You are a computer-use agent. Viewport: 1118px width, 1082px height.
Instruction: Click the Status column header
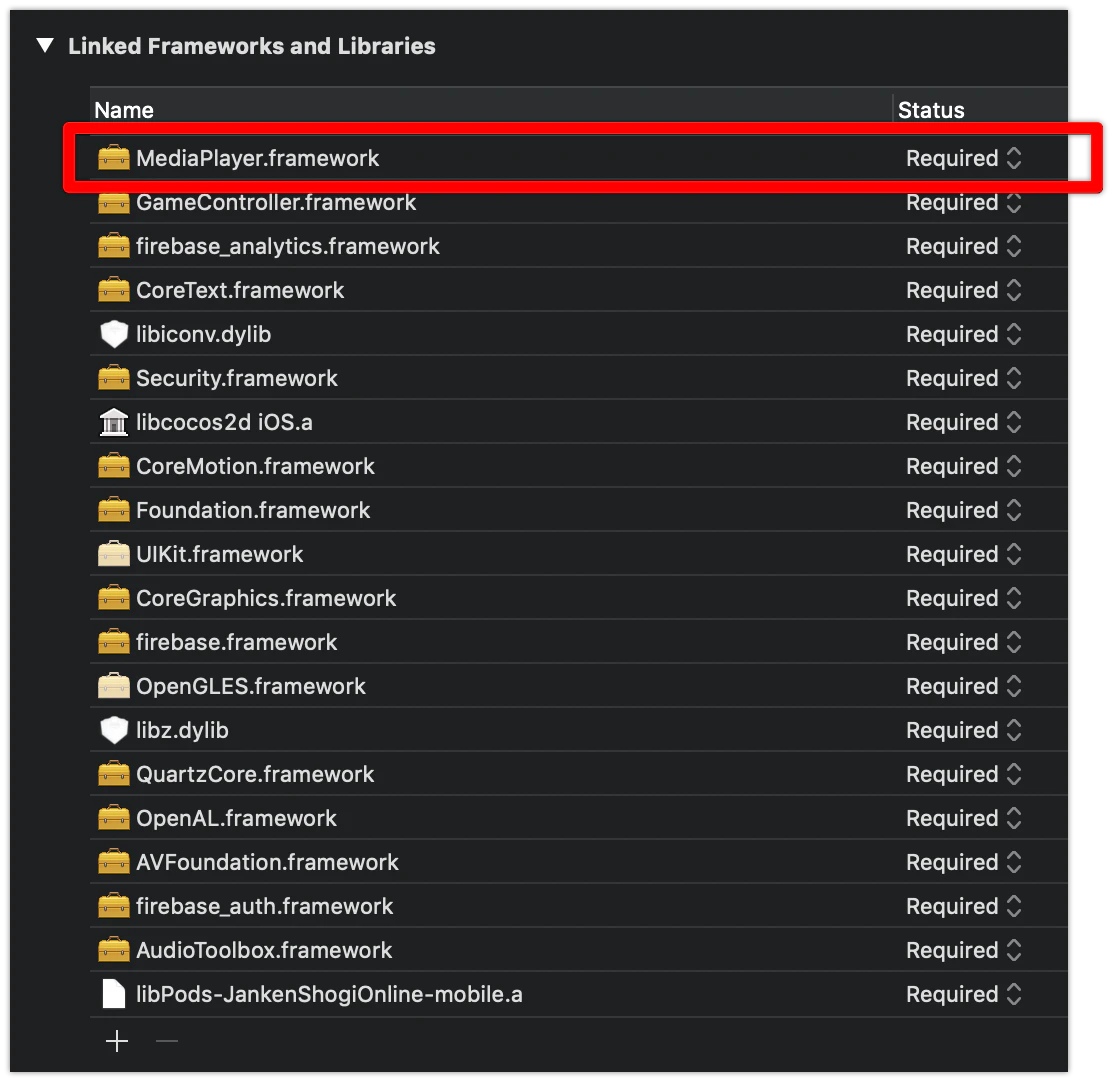click(931, 110)
